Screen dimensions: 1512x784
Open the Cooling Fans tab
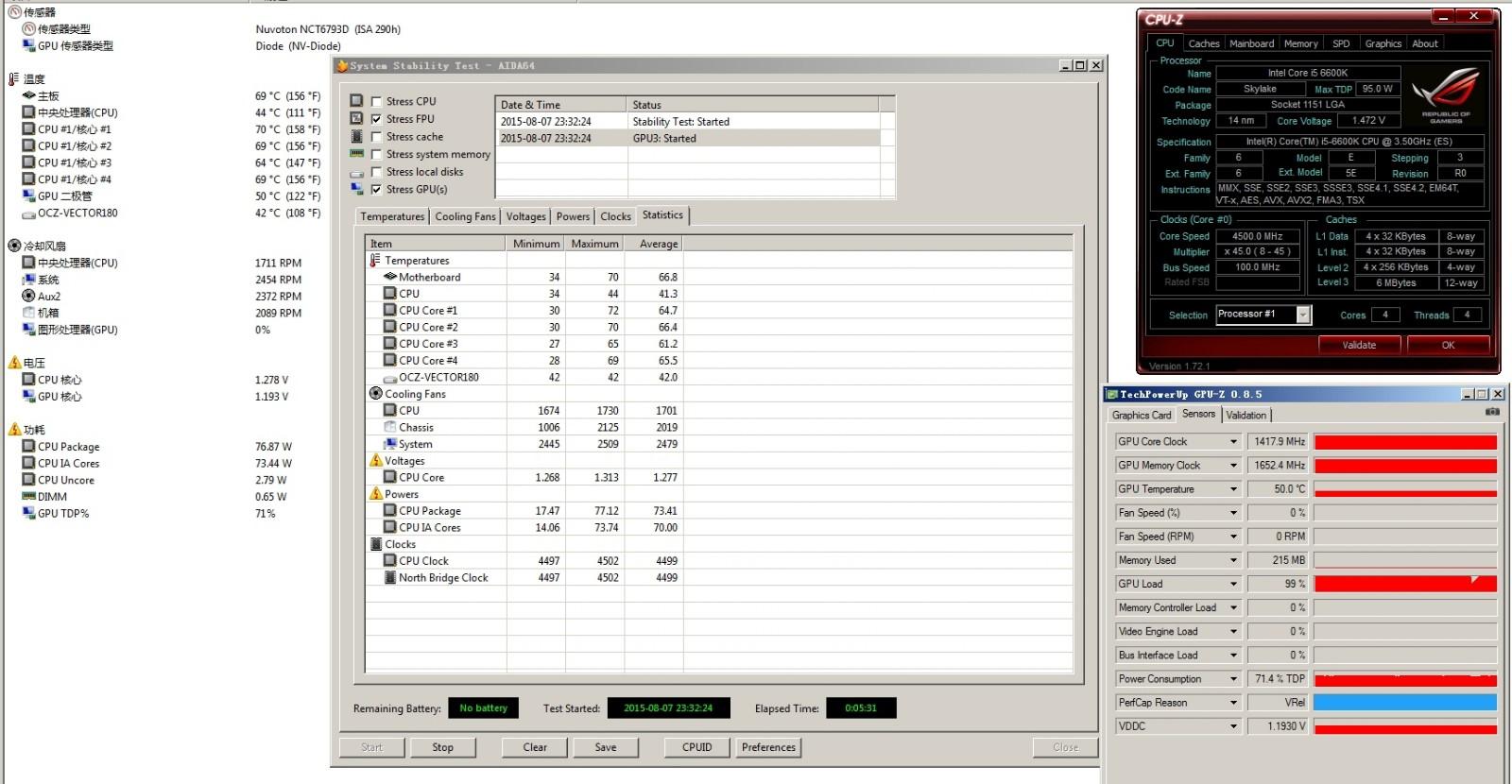[x=465, y=216]
